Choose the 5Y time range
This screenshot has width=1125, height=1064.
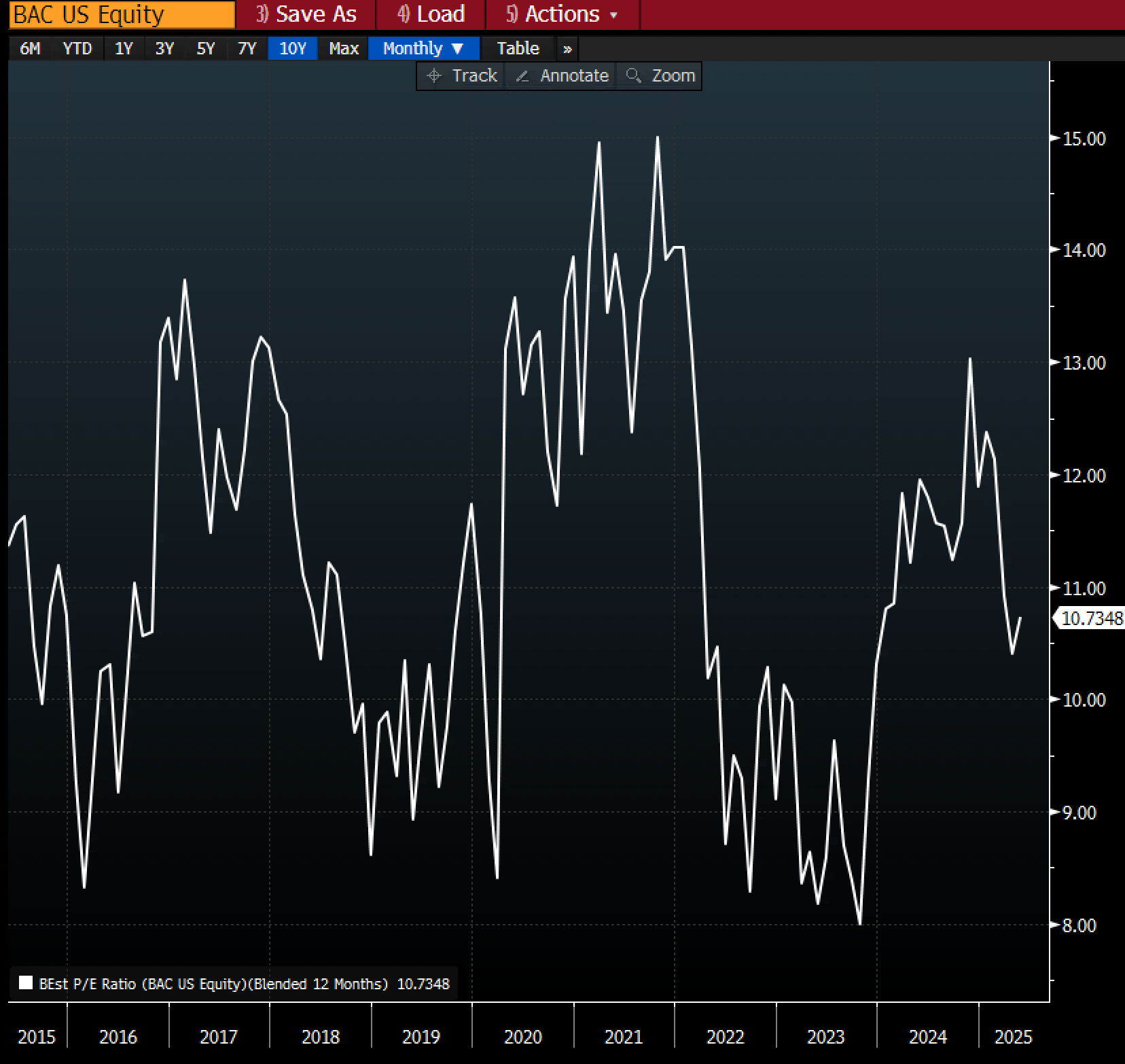tap(205, 48)
